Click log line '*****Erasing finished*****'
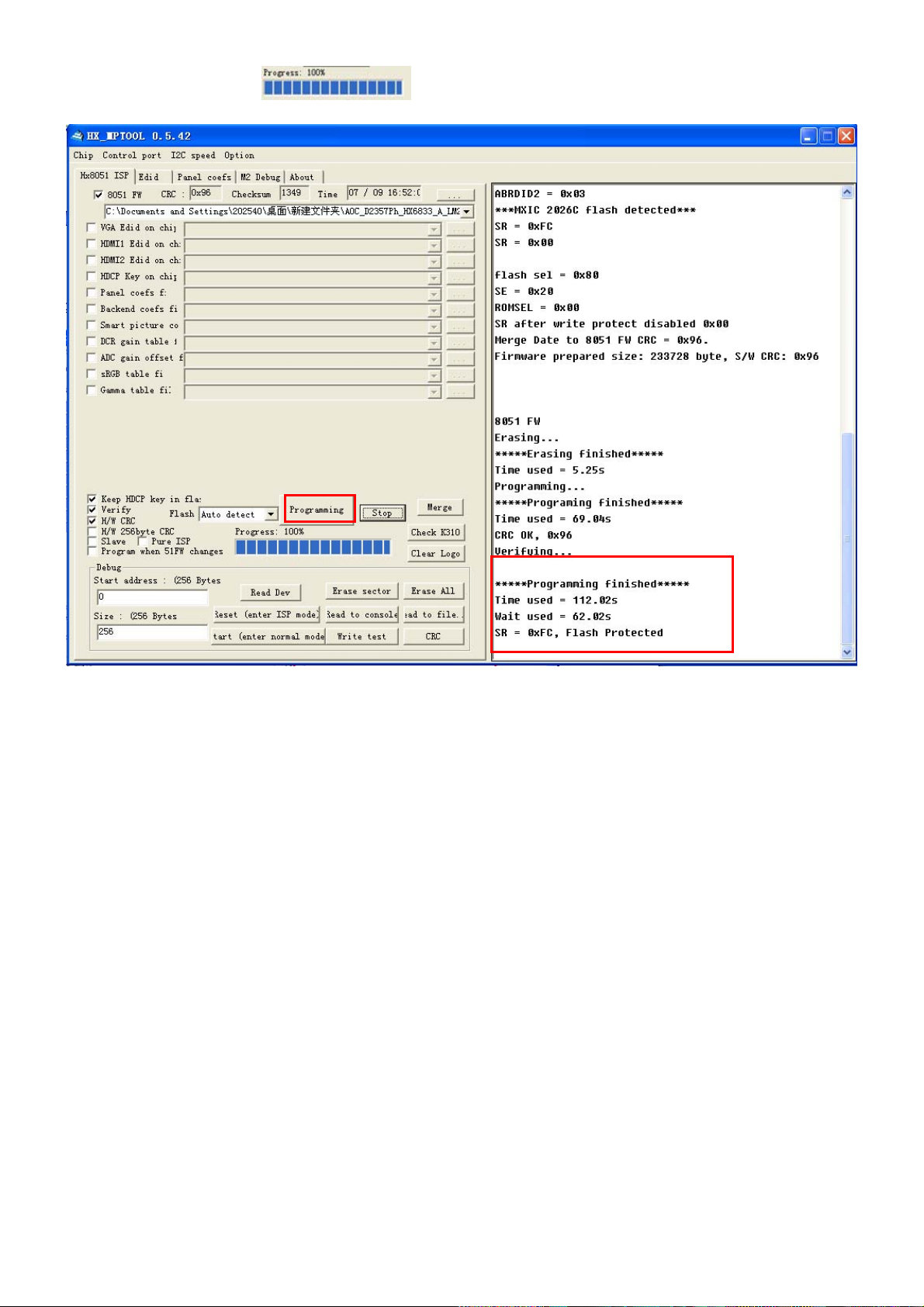924x1307 pixels. click(579, 455)
